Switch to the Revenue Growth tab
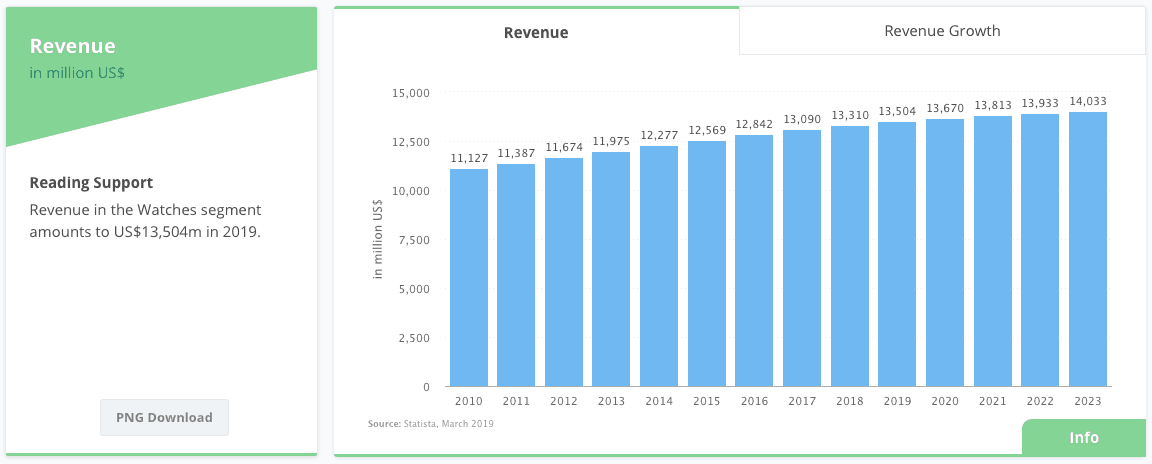 click(942, 31)
